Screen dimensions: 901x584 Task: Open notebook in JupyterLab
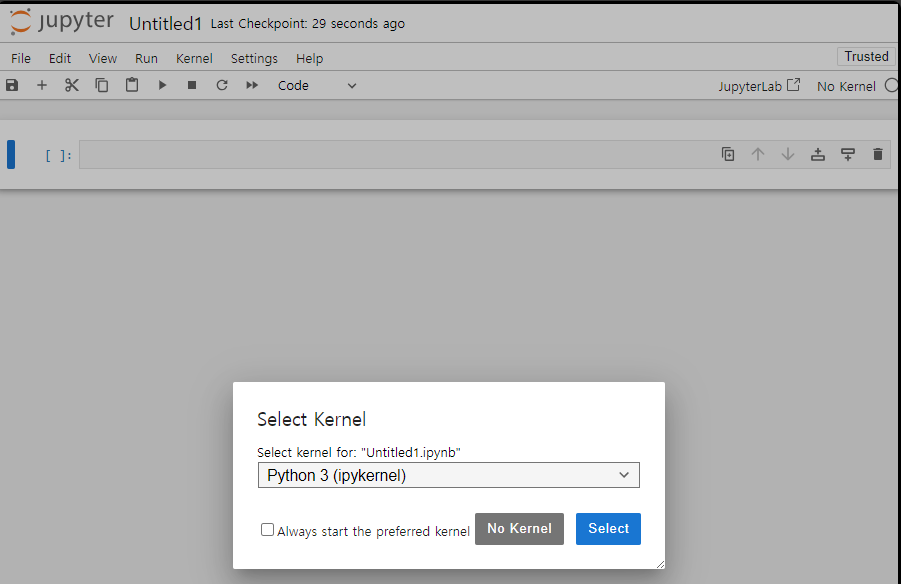pyautogui.click(x=758, y=86)
